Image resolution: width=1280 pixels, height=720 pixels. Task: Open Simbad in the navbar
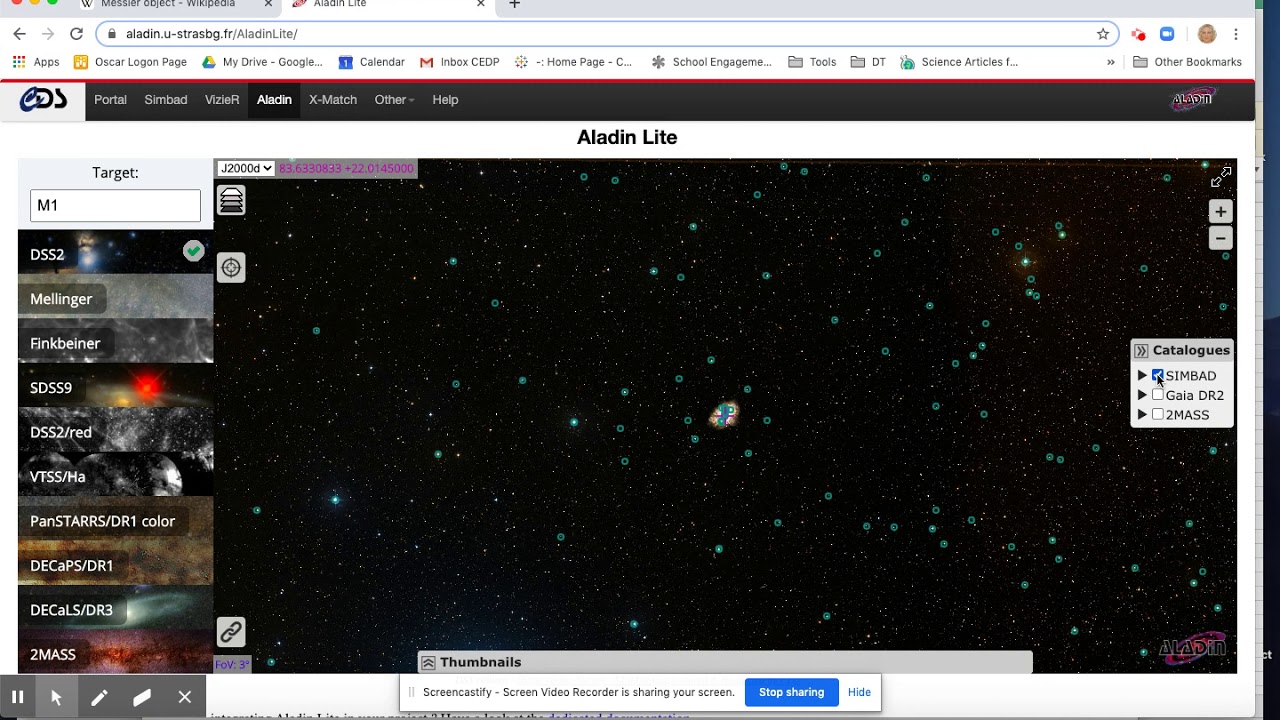(166, 100)
